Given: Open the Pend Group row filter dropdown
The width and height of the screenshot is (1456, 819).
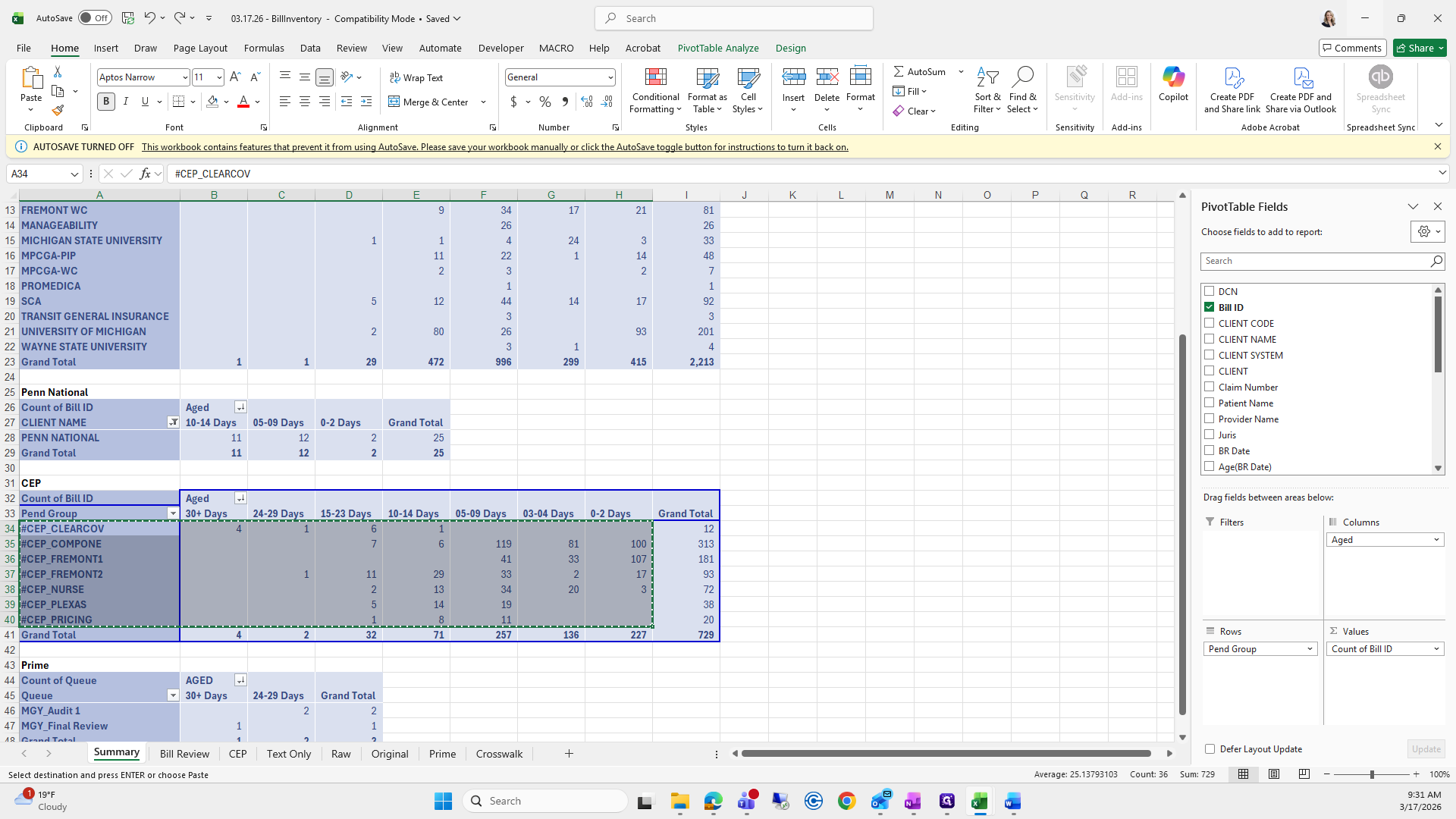Looking at the screenshot, I should (173, 513).
